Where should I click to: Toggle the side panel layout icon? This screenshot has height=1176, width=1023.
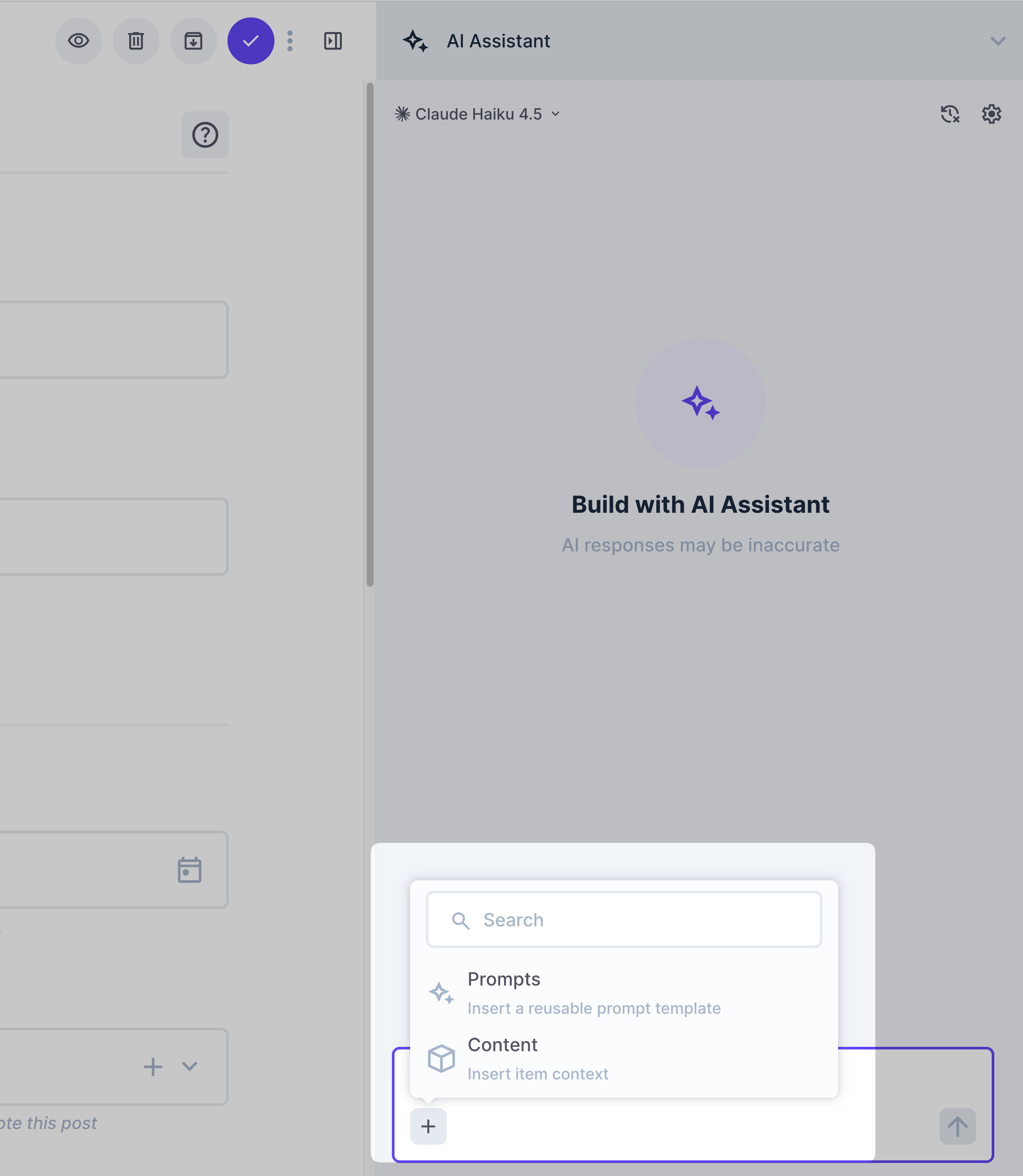pyautogui.click(x=333, y=40)
